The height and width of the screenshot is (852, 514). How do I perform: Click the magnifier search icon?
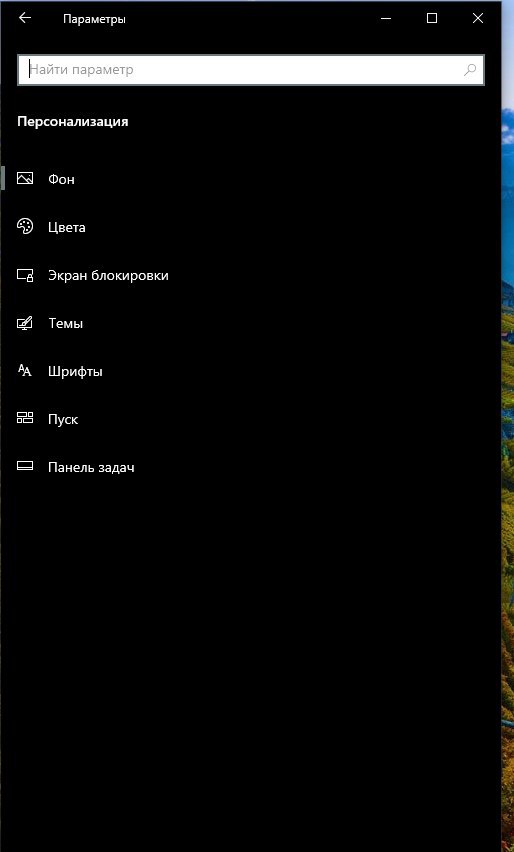[x=470, y=70]
